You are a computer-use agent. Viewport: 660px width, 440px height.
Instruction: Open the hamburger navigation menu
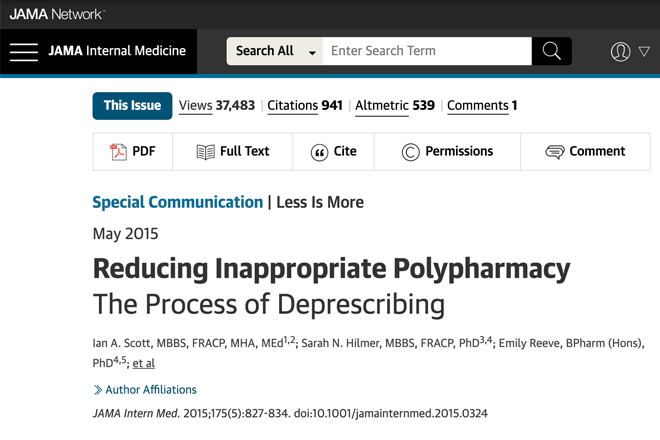coord(24,52)
